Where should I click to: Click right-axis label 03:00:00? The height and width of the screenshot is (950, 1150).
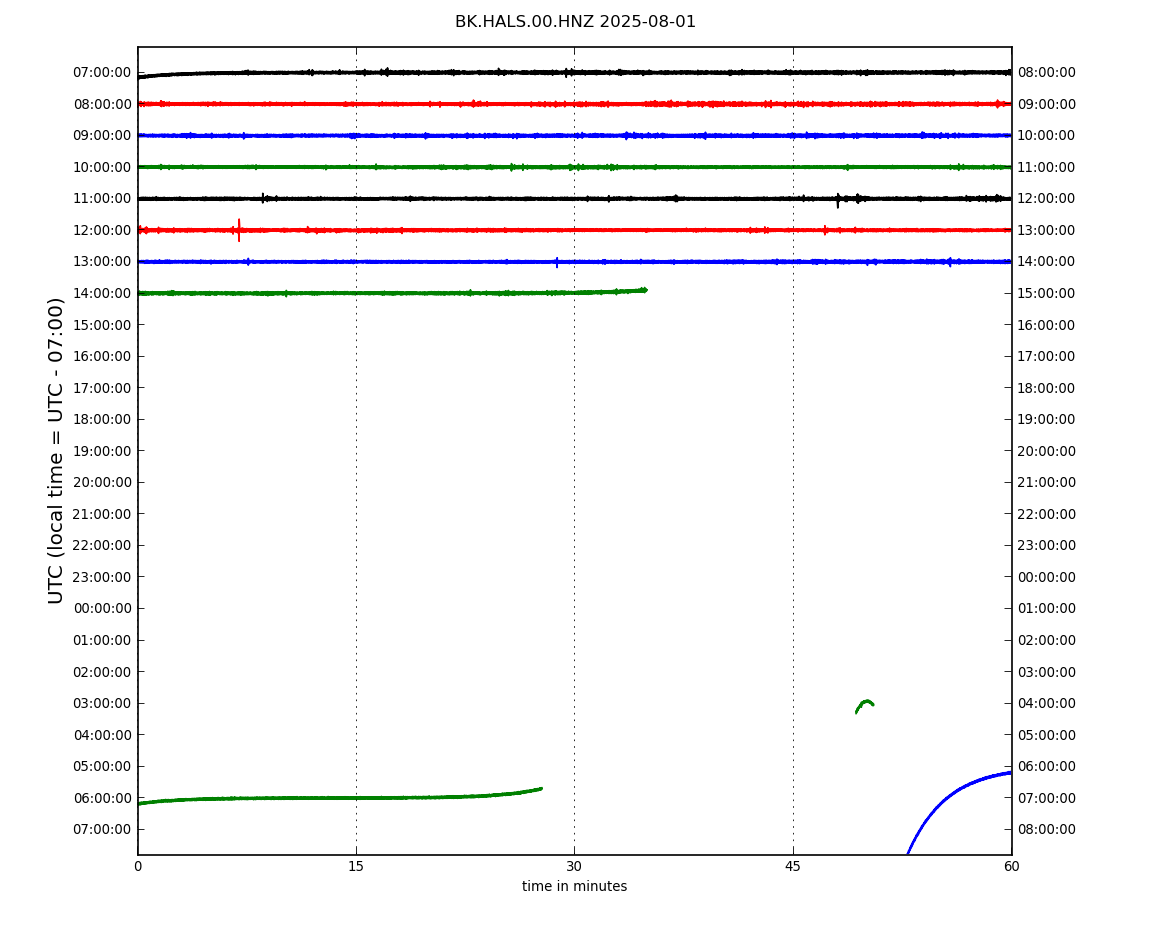(x=1047, y=672)
